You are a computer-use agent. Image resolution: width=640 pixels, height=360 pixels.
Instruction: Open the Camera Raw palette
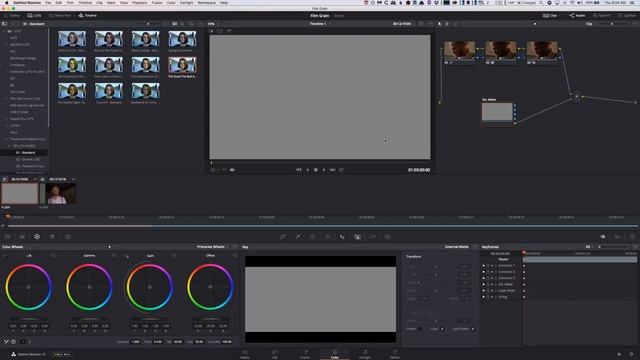tap(7, 237)
